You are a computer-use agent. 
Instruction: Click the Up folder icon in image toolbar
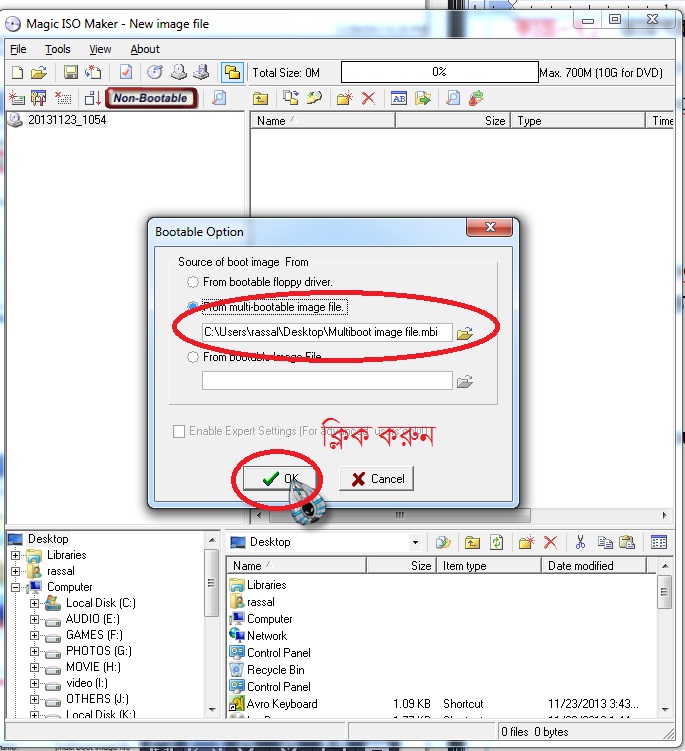tap(260, 98)
